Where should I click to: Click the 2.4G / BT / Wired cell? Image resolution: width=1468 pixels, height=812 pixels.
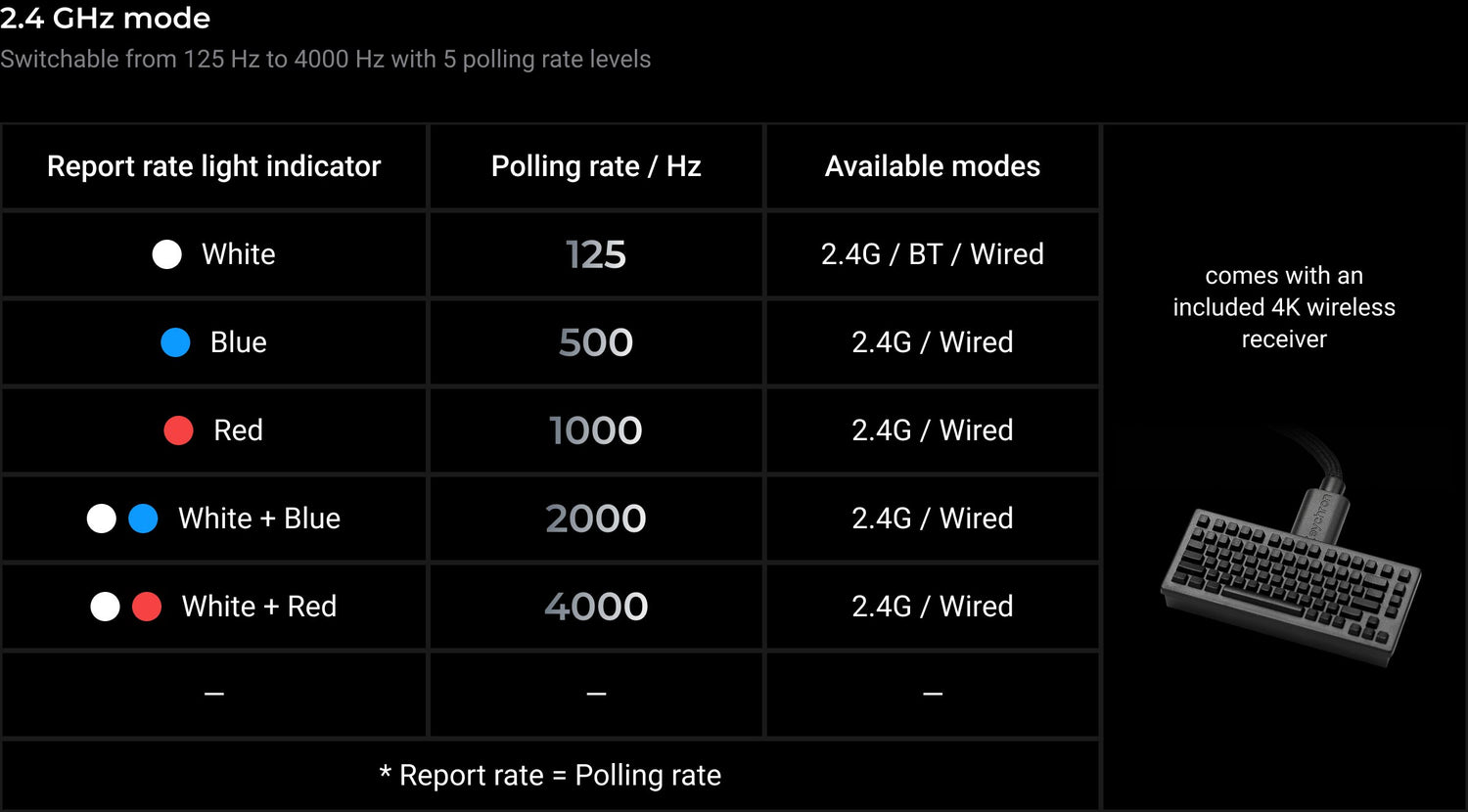pyautogui.click(x=932, y=254)
